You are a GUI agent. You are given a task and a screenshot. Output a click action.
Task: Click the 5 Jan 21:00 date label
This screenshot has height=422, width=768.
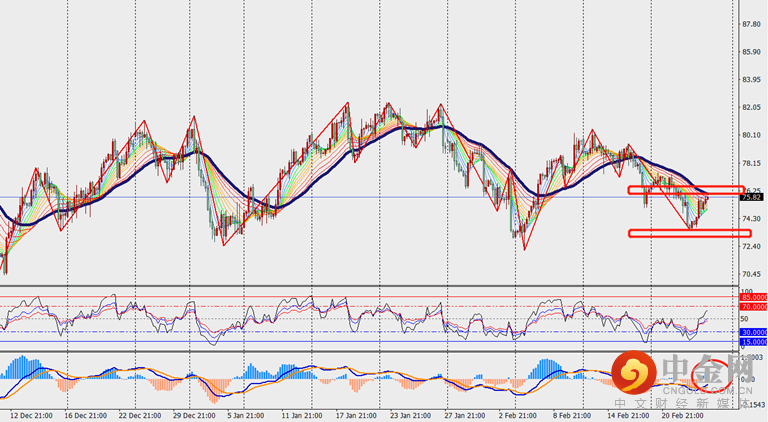tap(247, 412)
